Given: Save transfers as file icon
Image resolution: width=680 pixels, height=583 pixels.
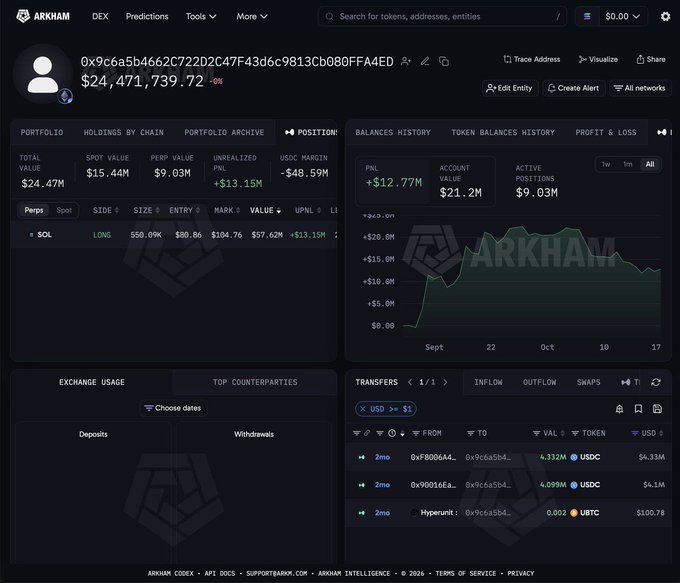Looking at the screenshot, I should click(657, 409).
